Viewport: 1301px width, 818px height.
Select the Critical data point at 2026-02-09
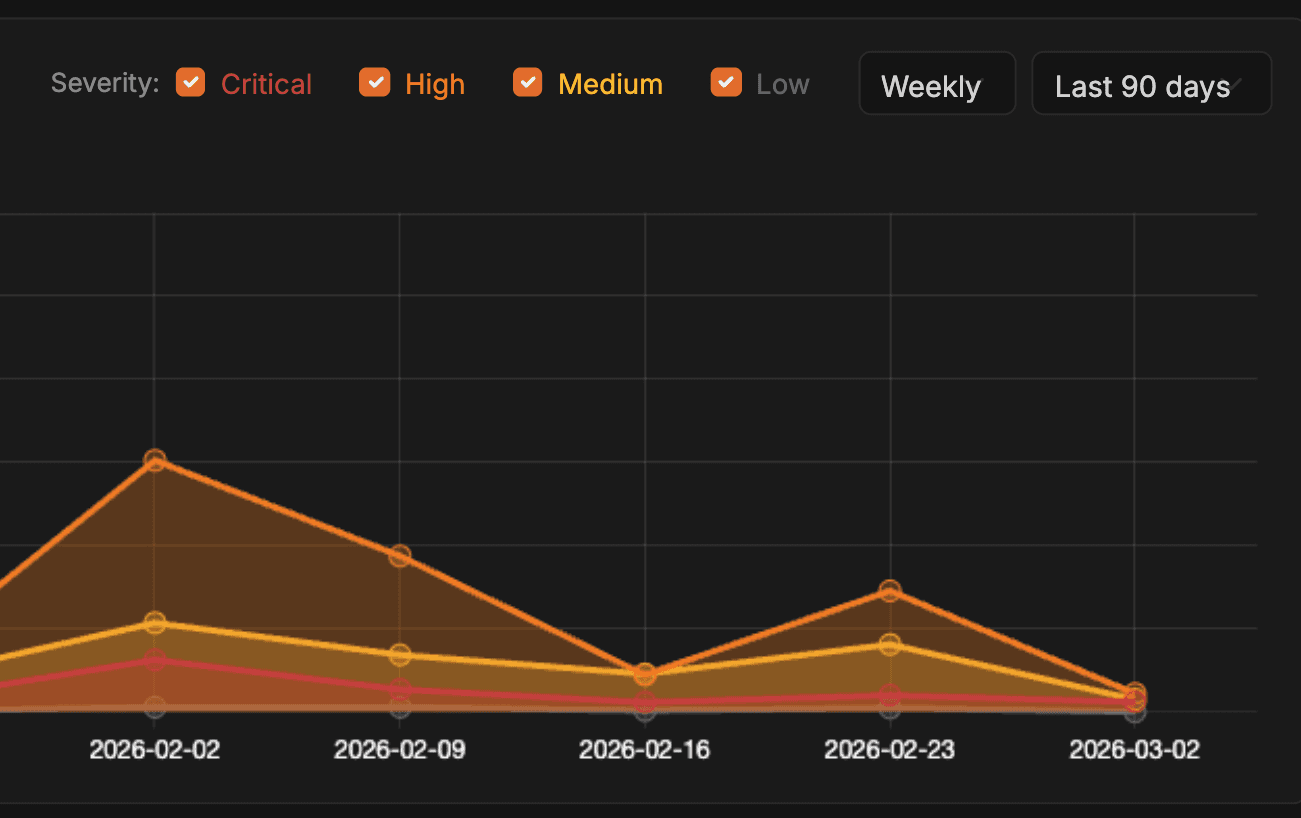[x=400, y=689]
